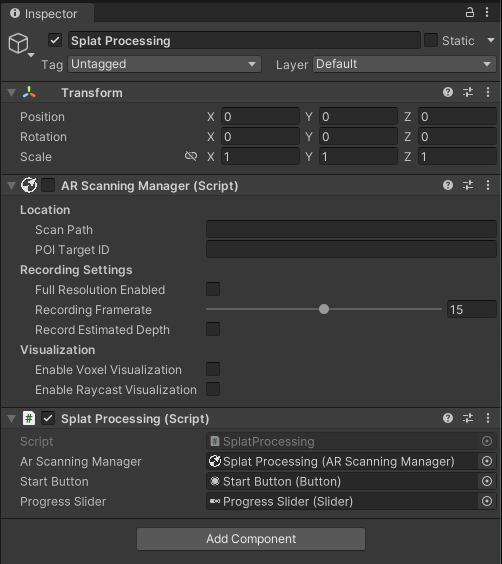Image resolution: width=502 pixels, height=564 pixels.
Task: Enable Voxel Visualization checkbox
Action: (x=213, y=369)
